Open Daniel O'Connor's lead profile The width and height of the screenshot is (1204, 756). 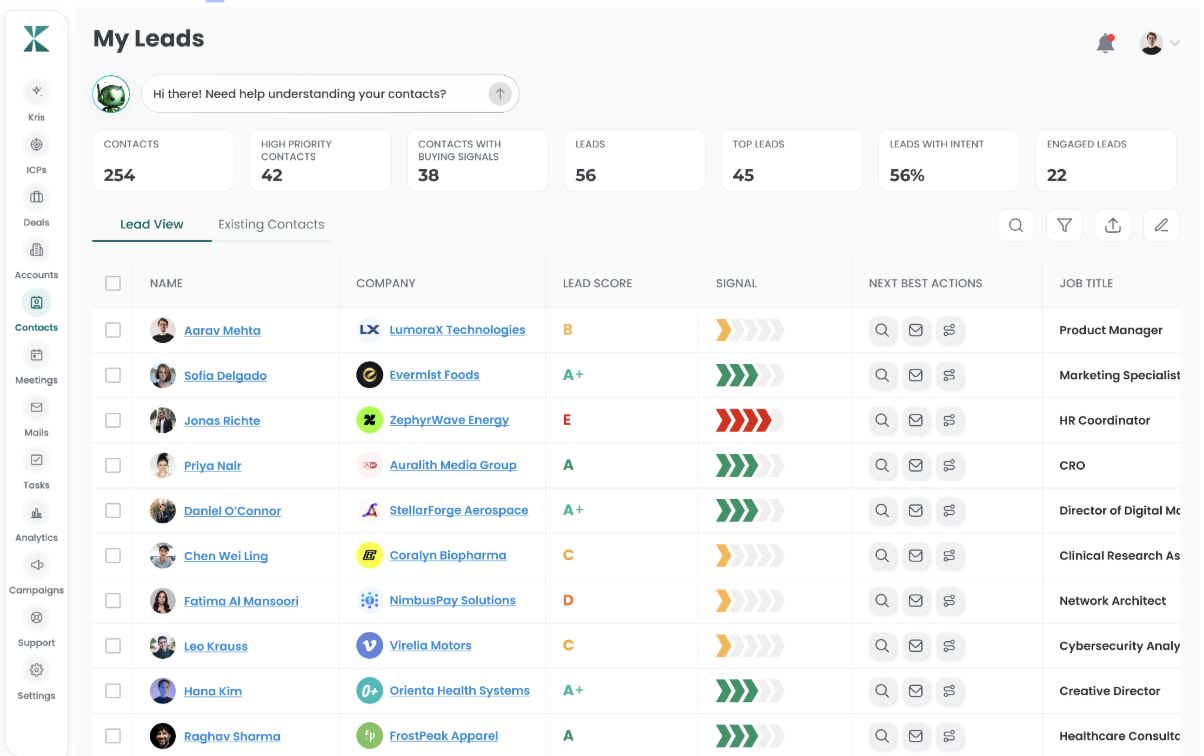click(x=232, y=511)
